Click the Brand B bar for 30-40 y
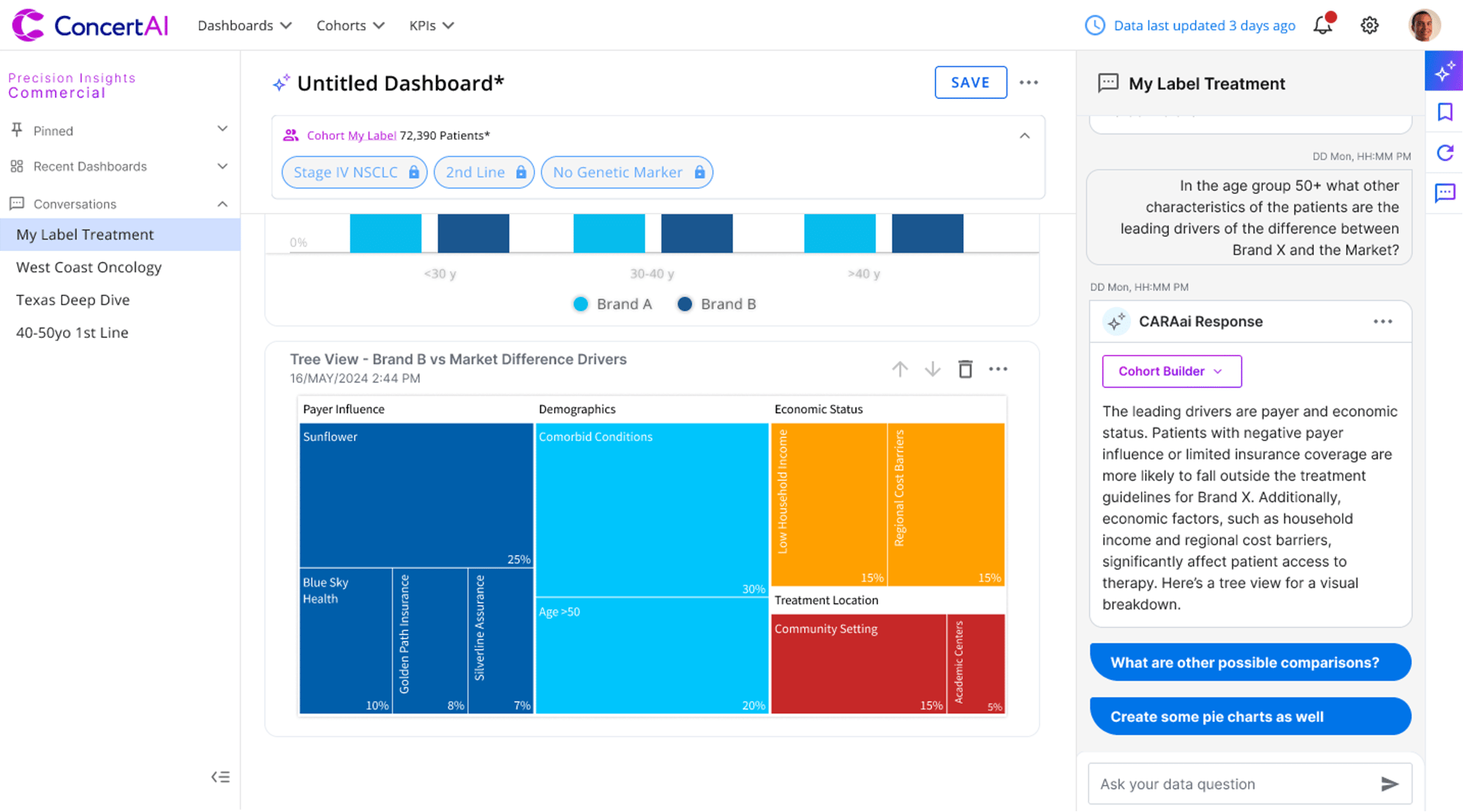The width and height of the screenshot is (1463, 812). [697, 233]
